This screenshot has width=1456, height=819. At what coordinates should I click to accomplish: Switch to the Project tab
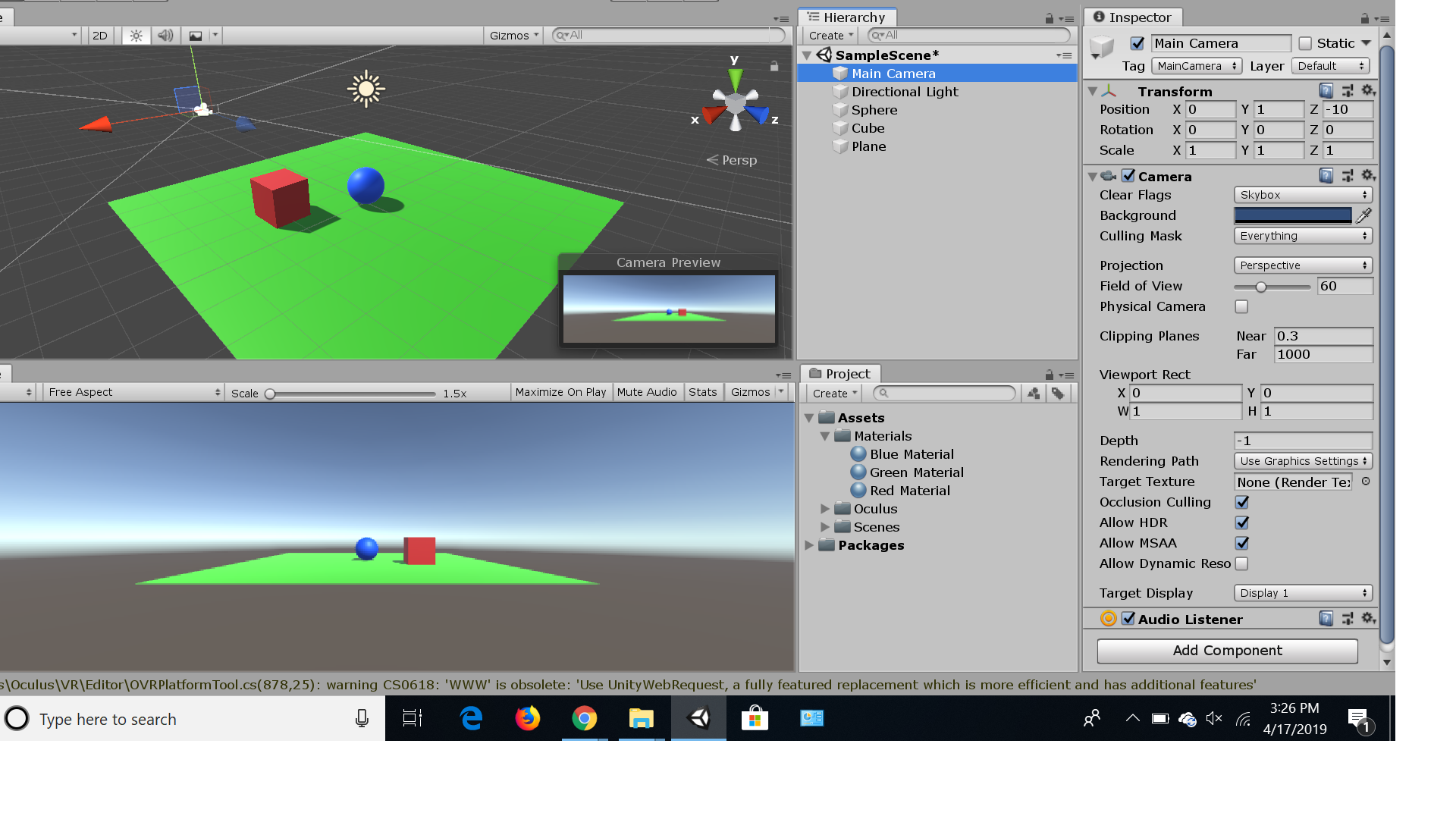point(840,374)
